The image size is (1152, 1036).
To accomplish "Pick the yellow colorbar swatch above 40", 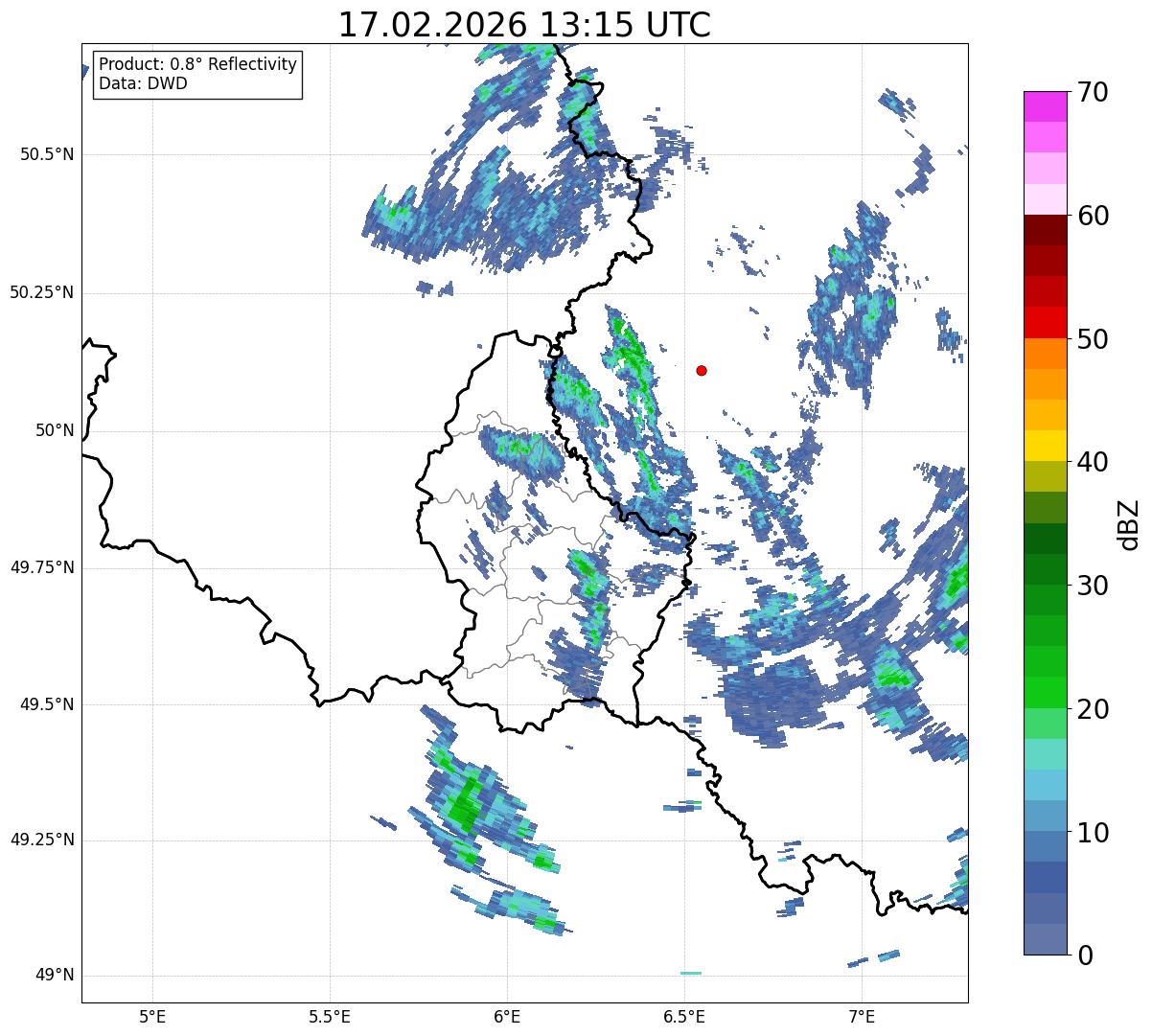I will tap(1045, 446).
